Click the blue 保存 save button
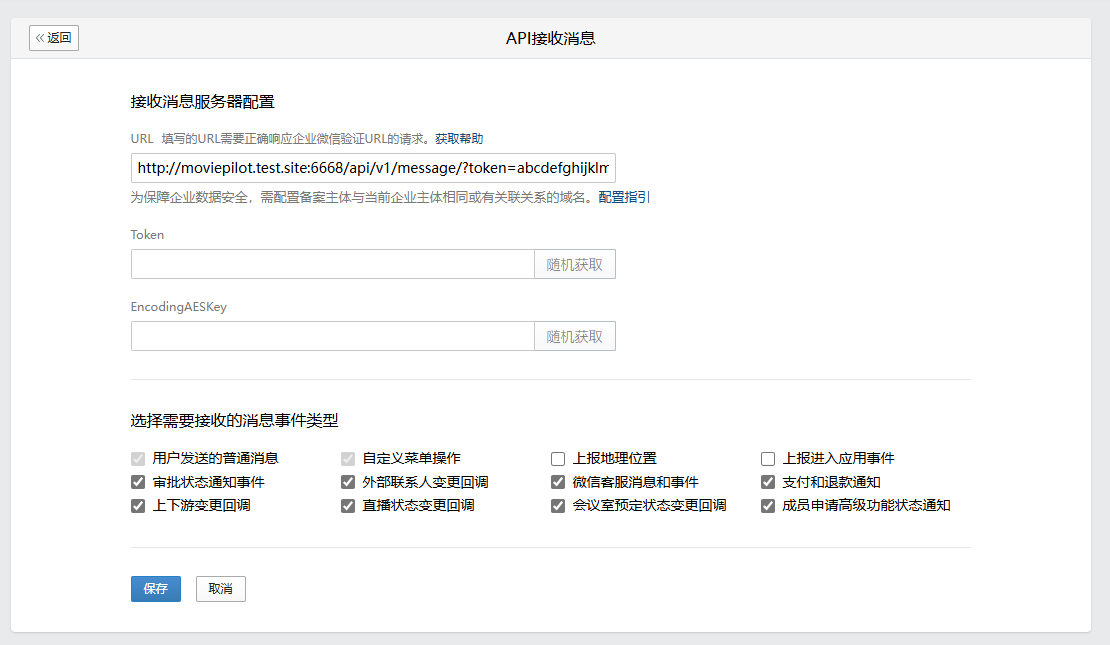Image resolution: width=1110 pixels, height=645 pixels. [x=156, y=589]
